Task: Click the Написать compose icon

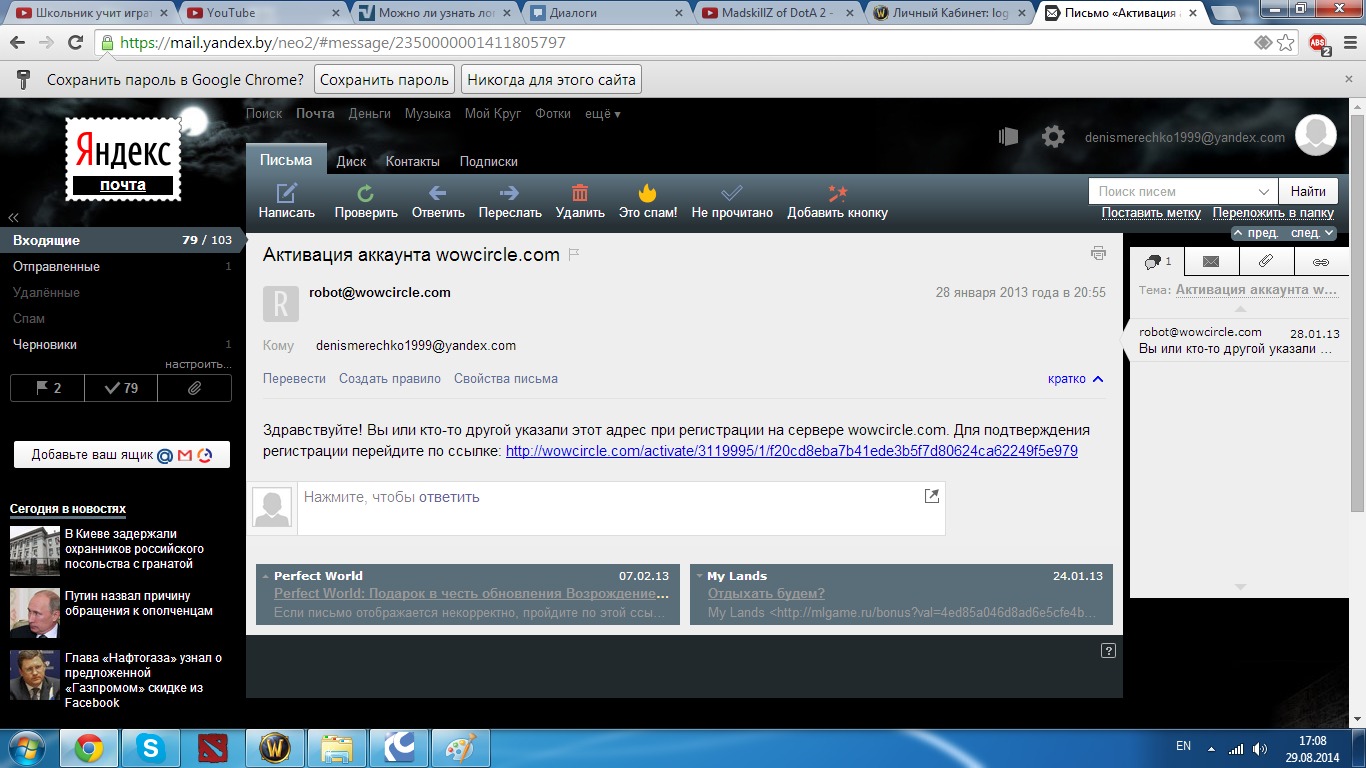Action: click(287, 193)
